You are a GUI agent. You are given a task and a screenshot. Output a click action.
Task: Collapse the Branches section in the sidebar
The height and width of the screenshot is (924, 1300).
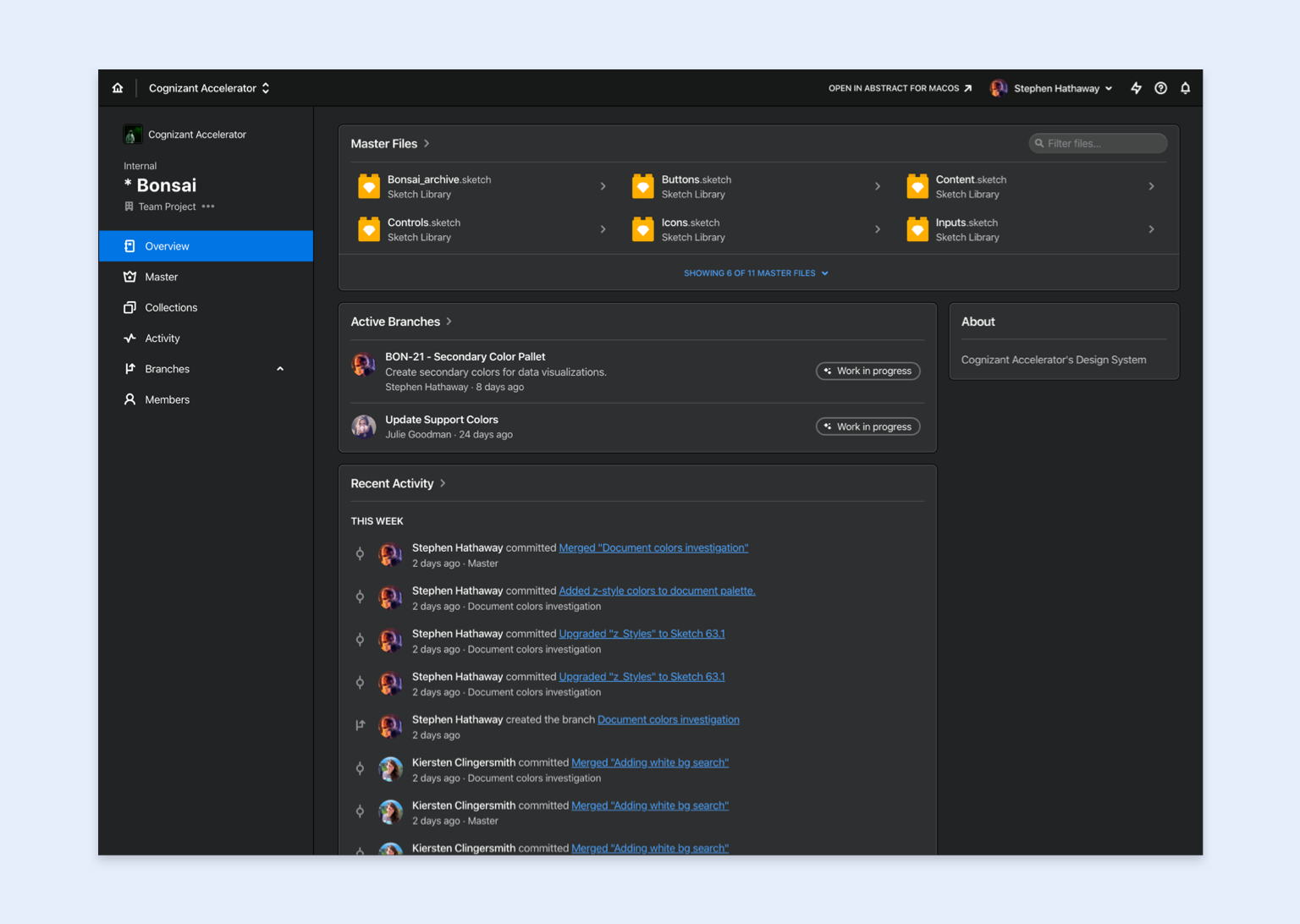click(280, 369)
